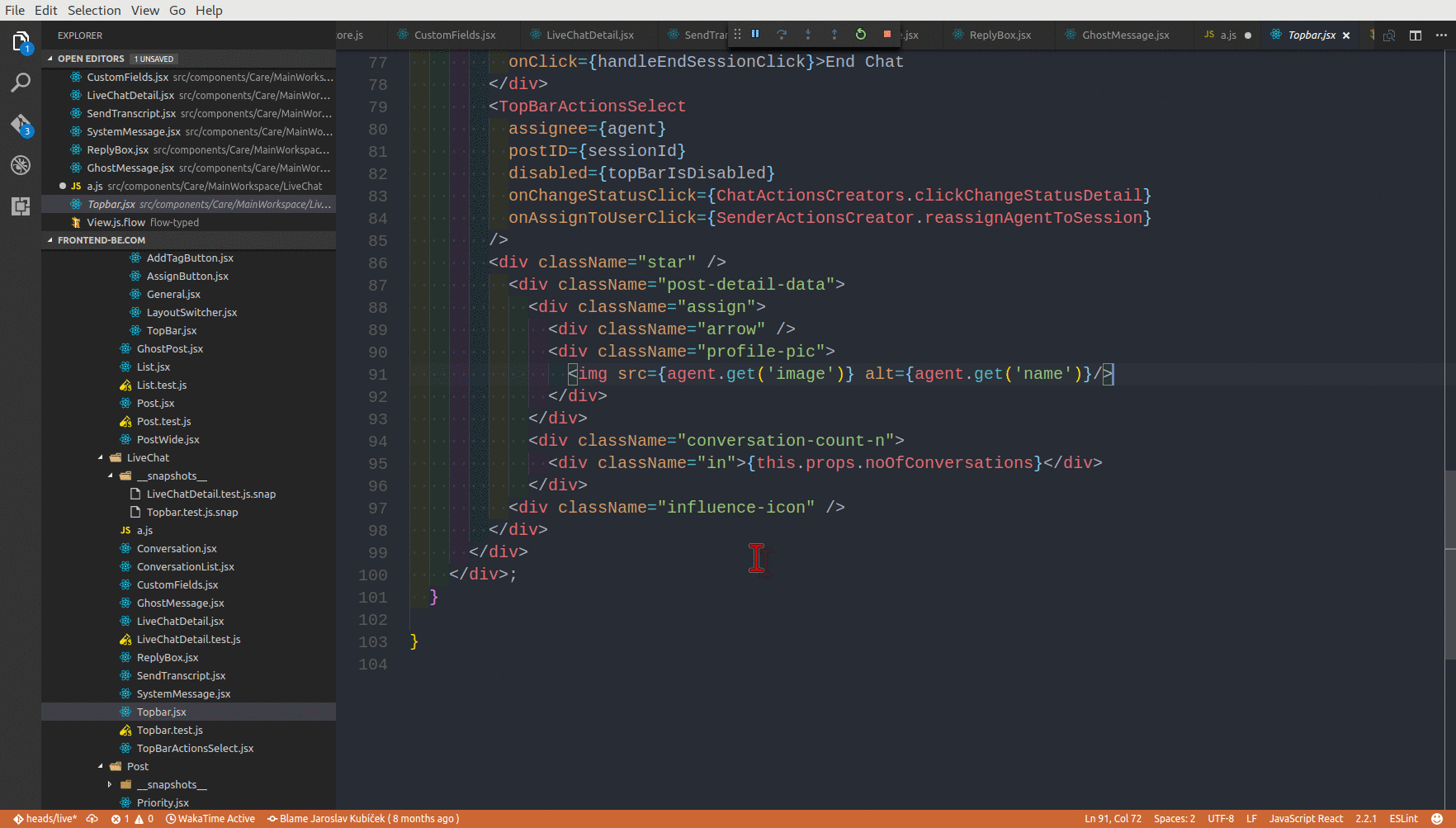Open the Explorer view in activity bar
The width and height of the screenshot is (1456, 828).
(21, 41)
